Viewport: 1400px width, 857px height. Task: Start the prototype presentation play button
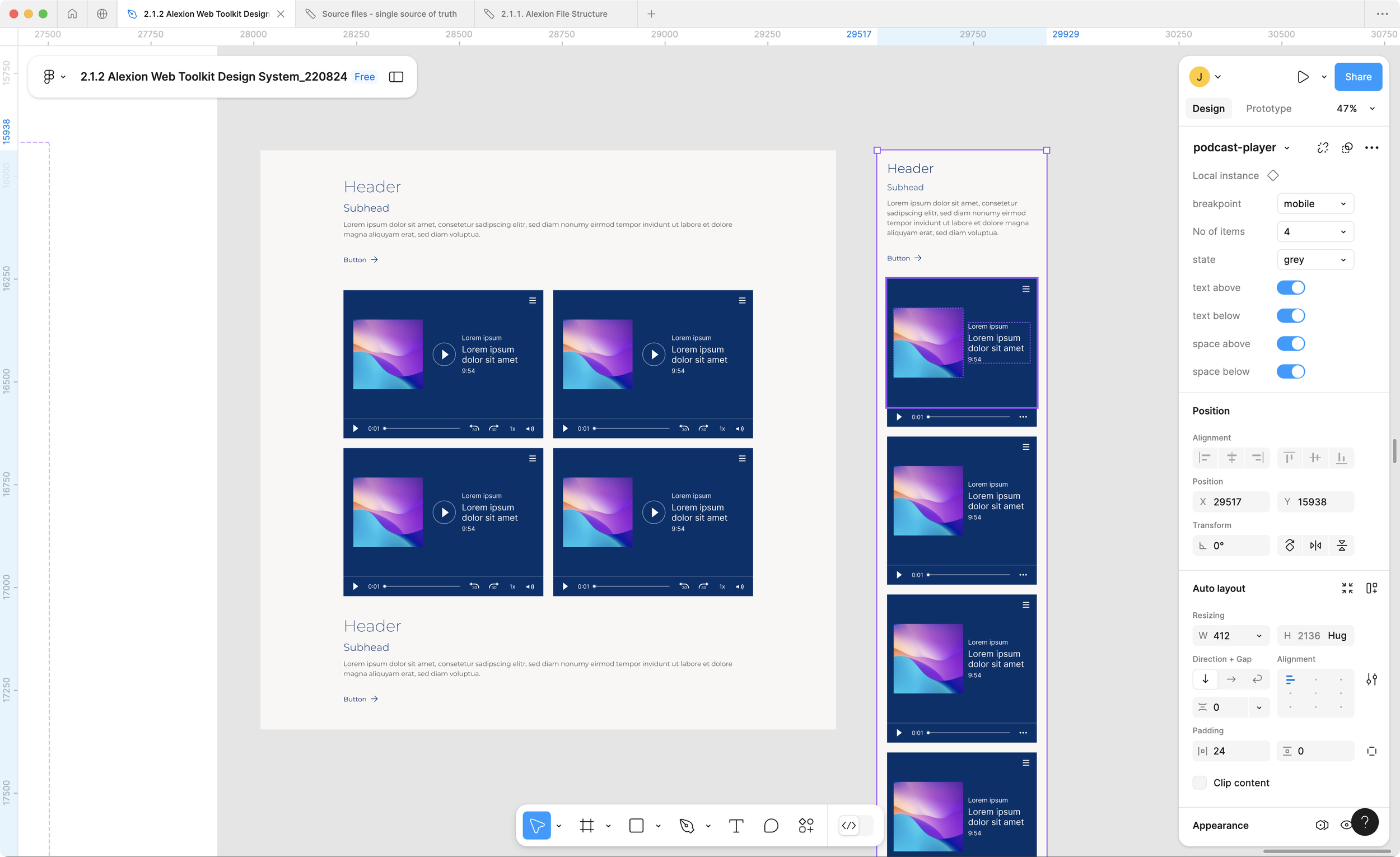pos(1303,77)
